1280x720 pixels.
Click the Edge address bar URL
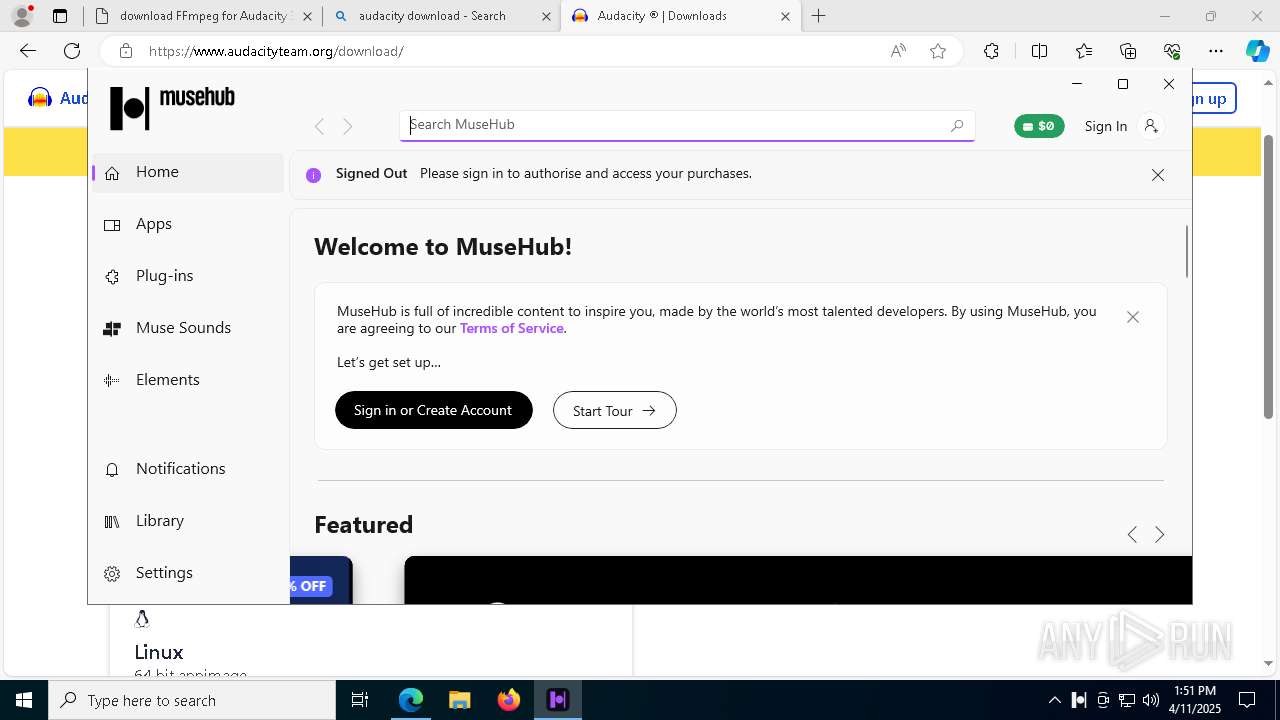276,51
